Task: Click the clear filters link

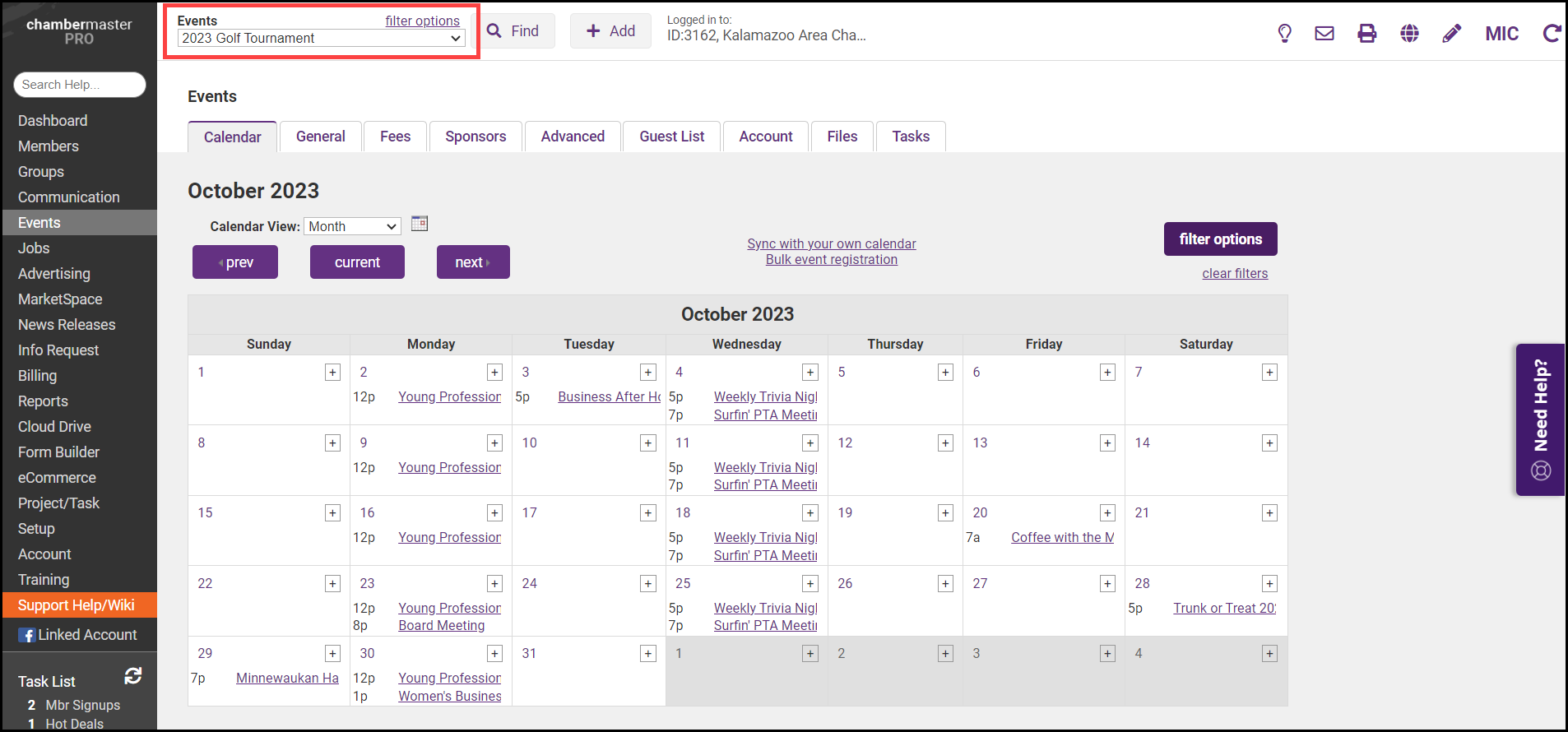Action: pyautogui.click(x=1235, y=274)
